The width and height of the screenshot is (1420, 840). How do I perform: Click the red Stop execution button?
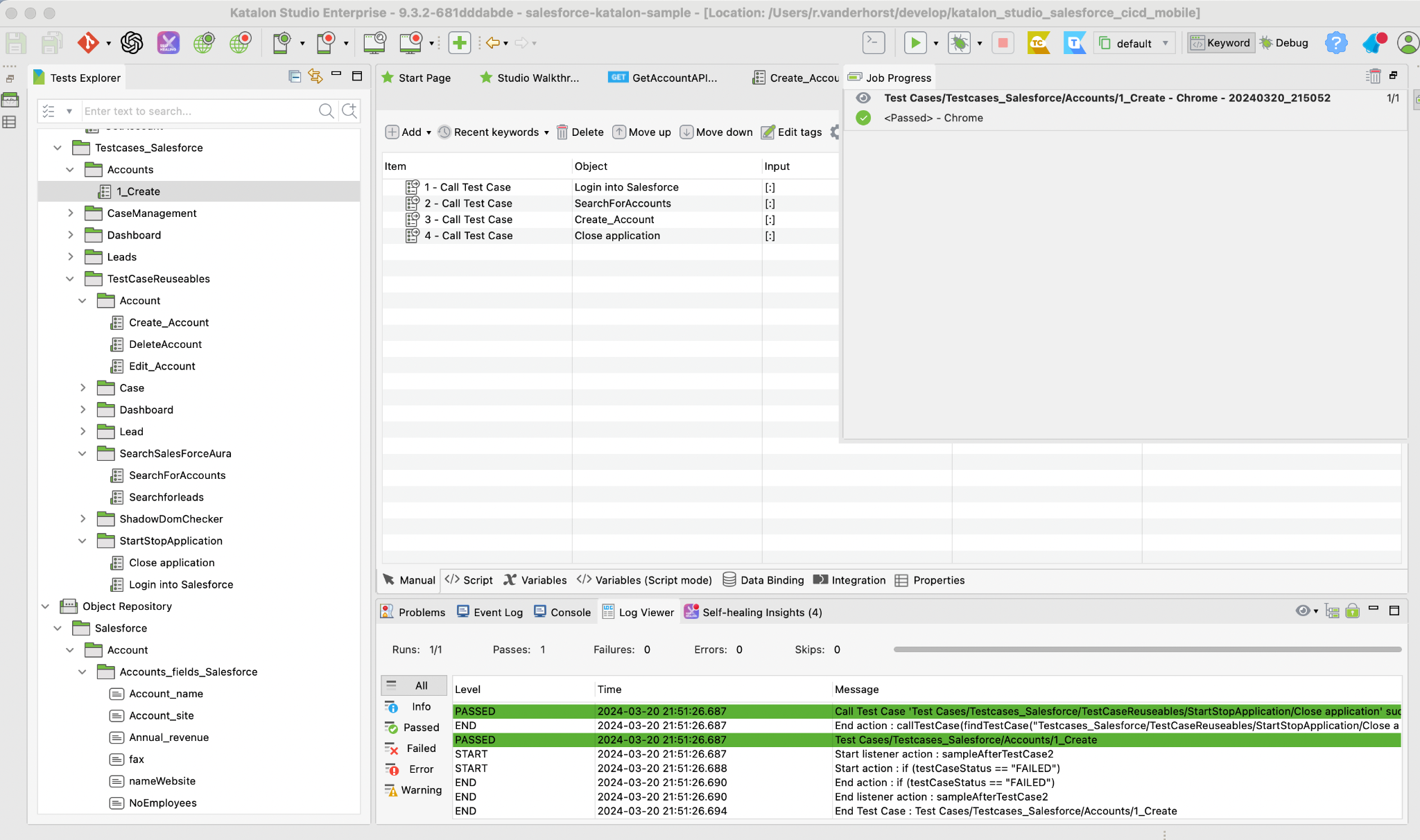pyautogui.click(x=1003, y=43)
